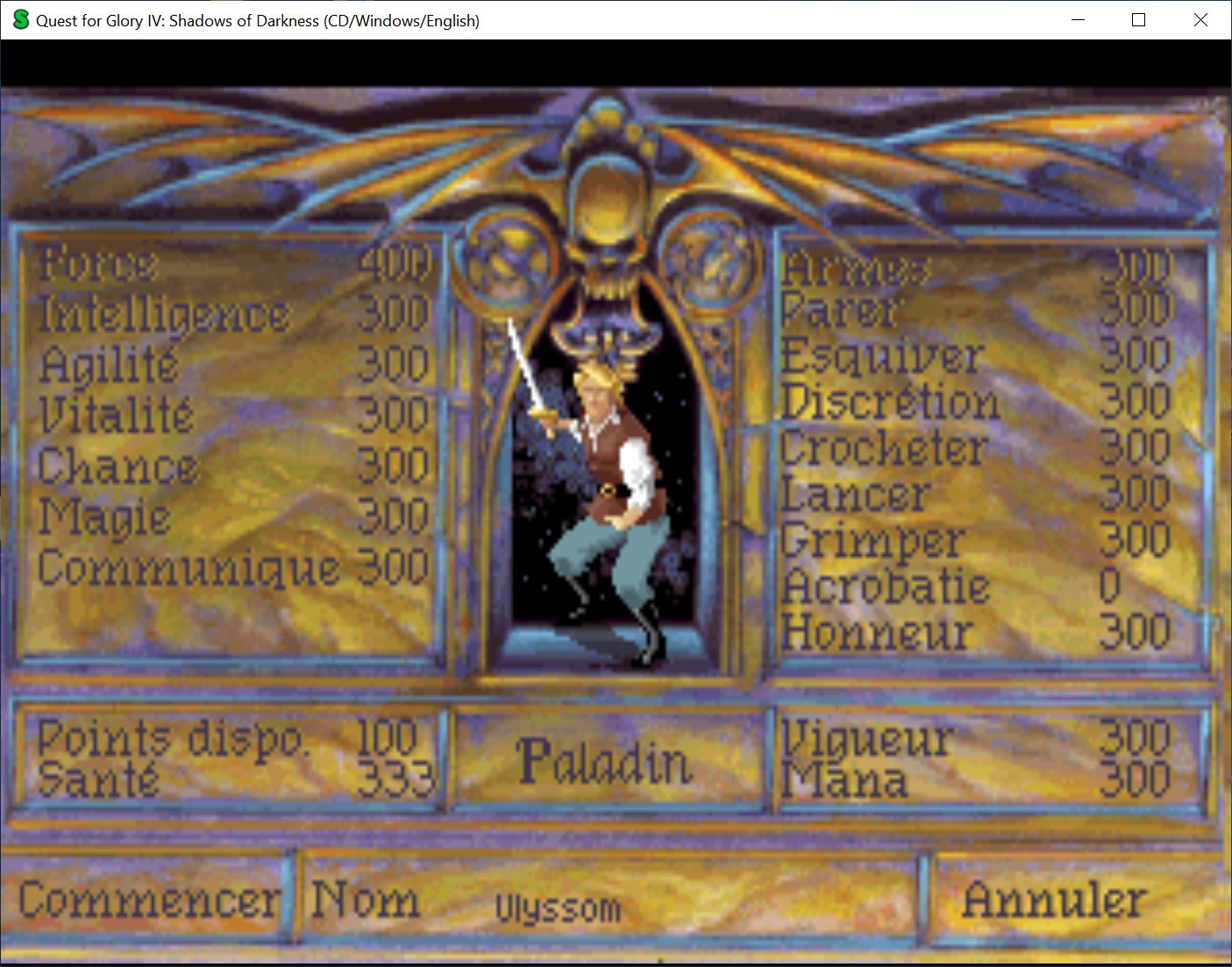Click the Force value 400
The width and height of the screenshot is (1232, 967).
[x=395, y=263]
